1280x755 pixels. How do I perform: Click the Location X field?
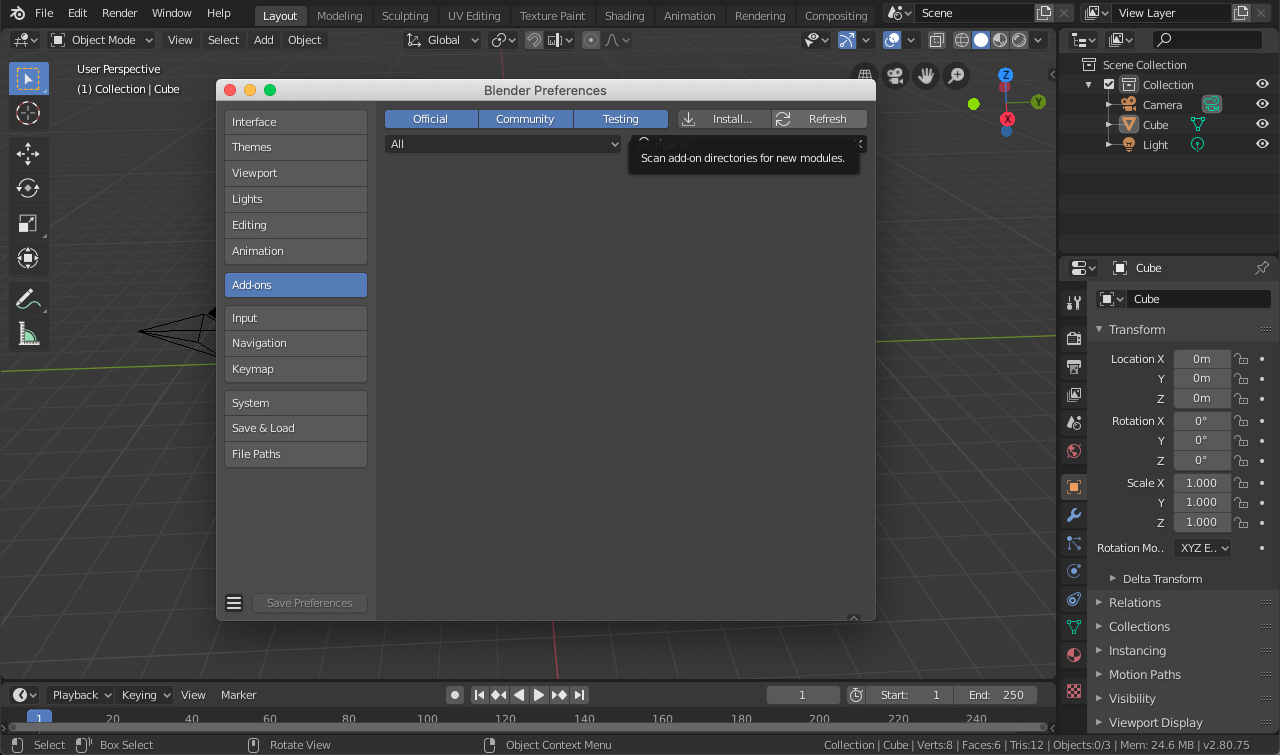(1201, 359)
